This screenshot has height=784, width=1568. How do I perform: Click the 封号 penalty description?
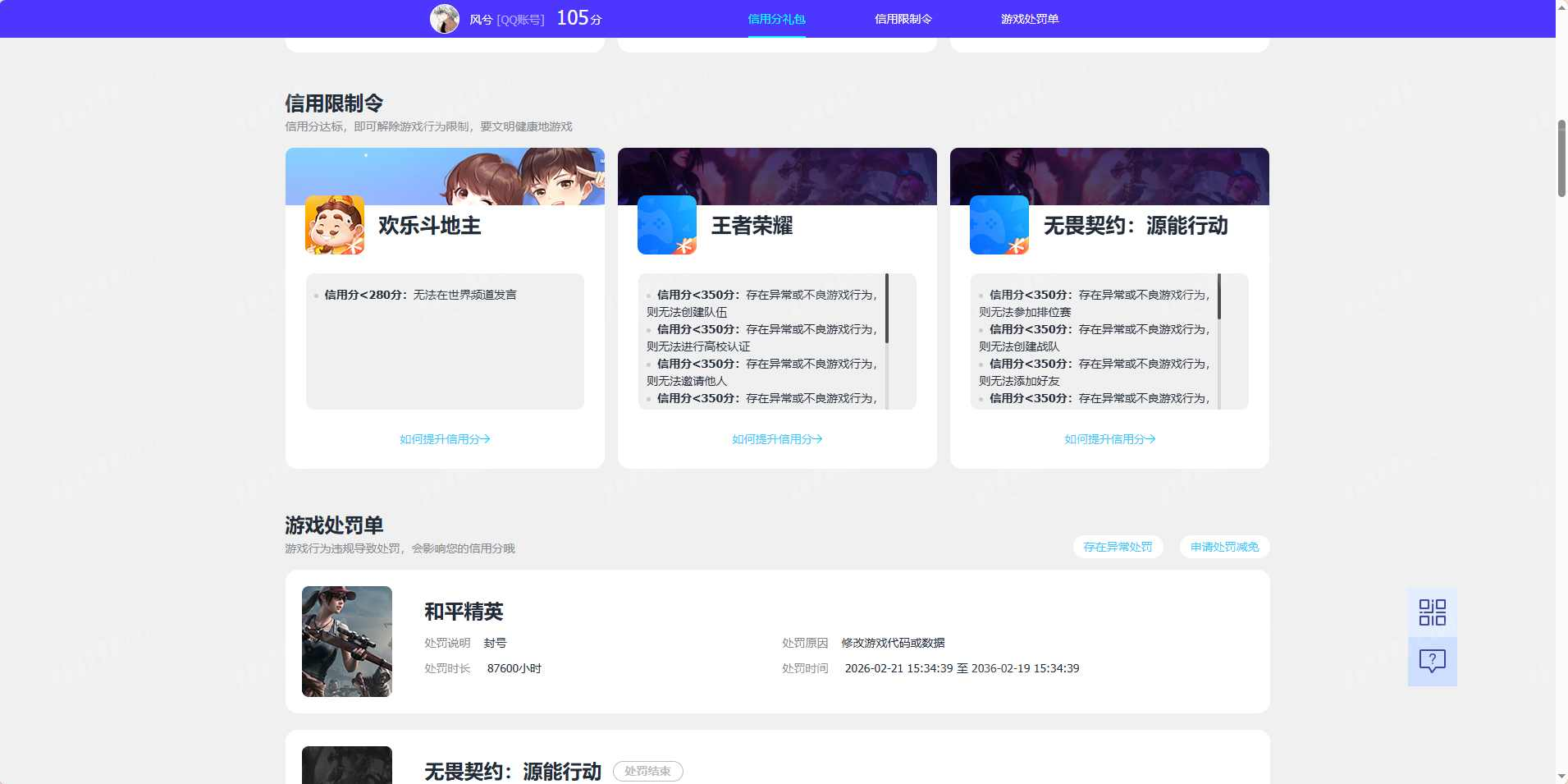(x=495, y=643)
